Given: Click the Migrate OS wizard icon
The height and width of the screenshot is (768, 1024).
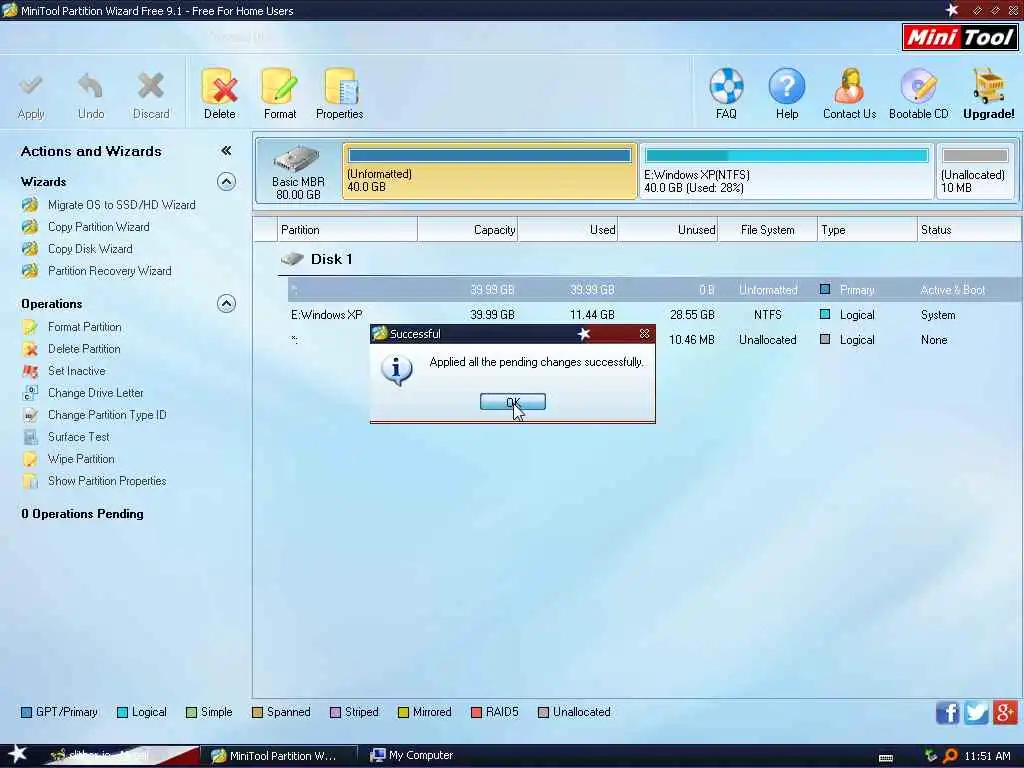Looking at the screenshot, I should (x=30, y=205).
